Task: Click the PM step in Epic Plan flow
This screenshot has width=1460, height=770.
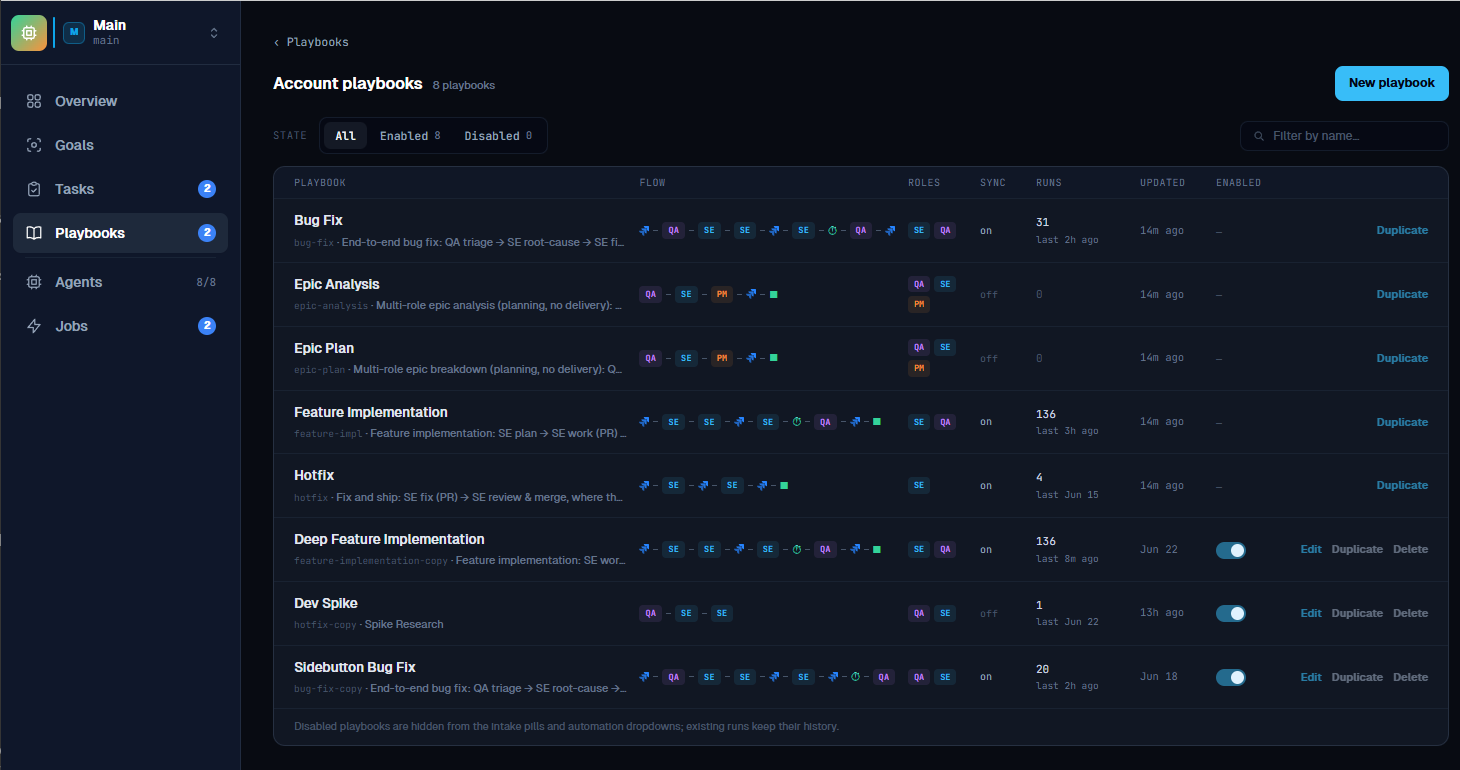Action: [721, 358]
